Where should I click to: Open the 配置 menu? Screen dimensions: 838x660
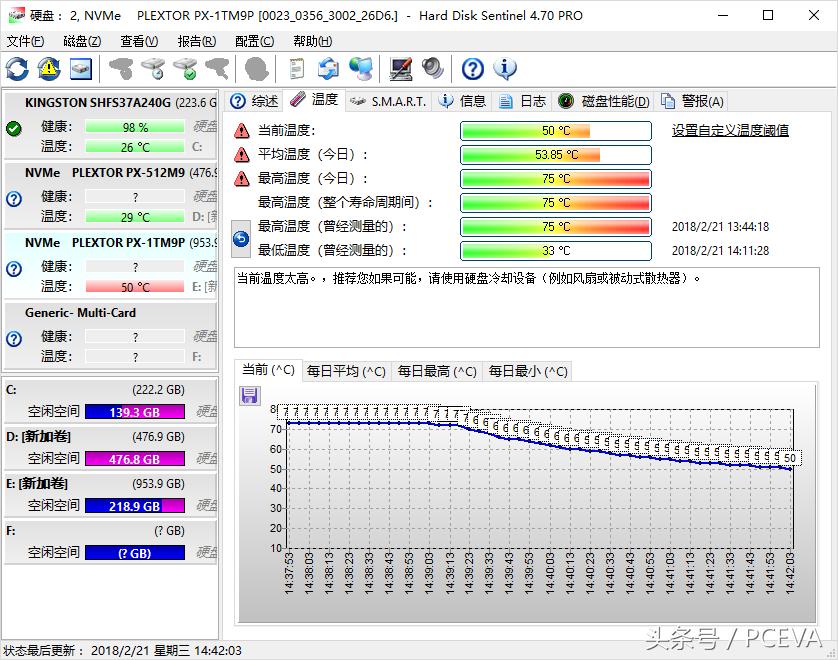coord(253,41)
